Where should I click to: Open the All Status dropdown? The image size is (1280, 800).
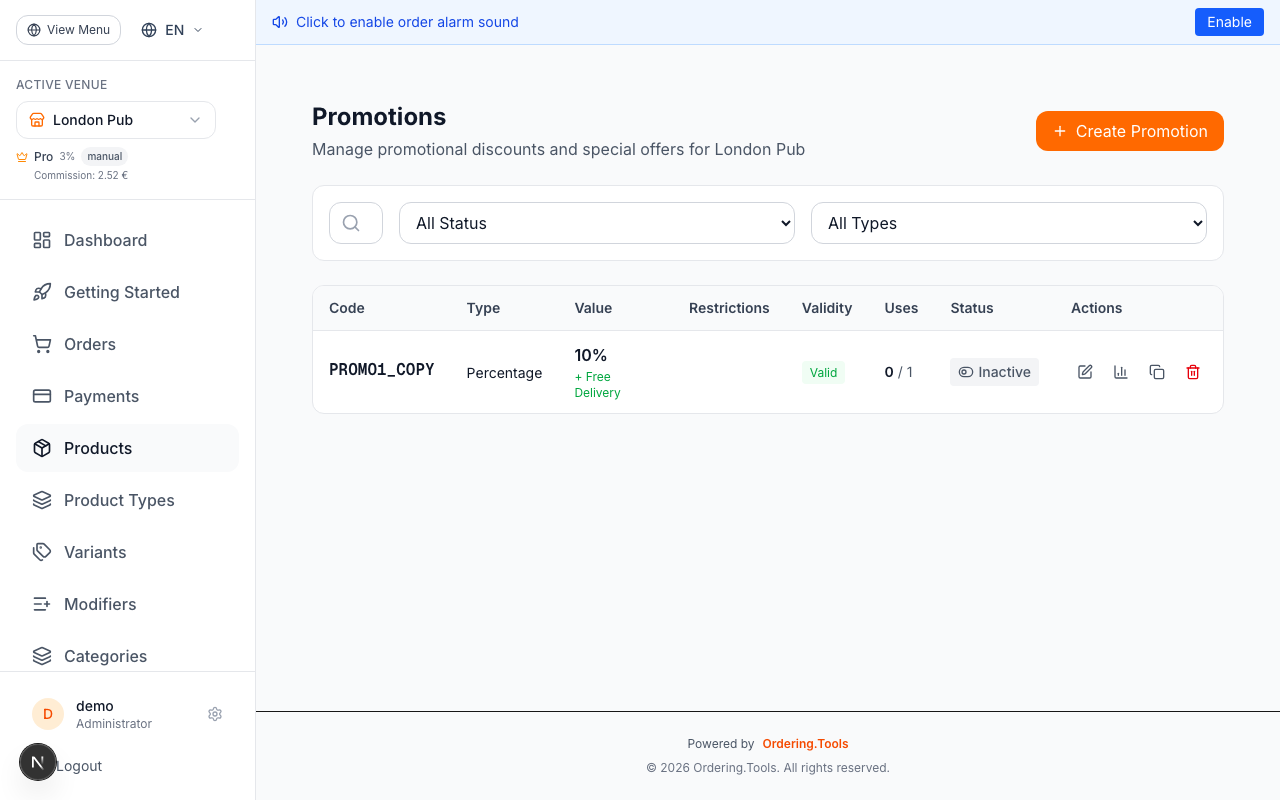click(596, 222)
